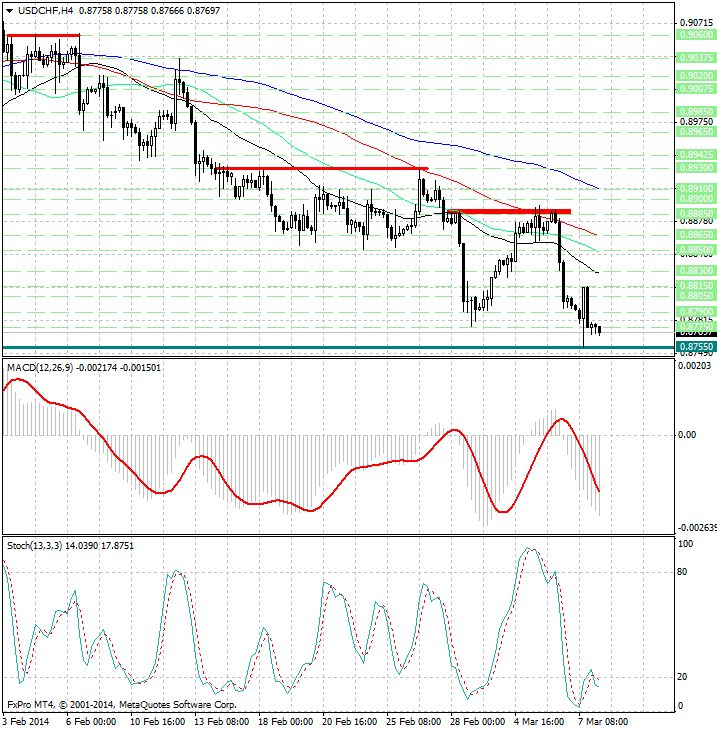This screenshot has width=717, height=730.
Task: Click the 0.89850 price level label
Action: point(696,112)
